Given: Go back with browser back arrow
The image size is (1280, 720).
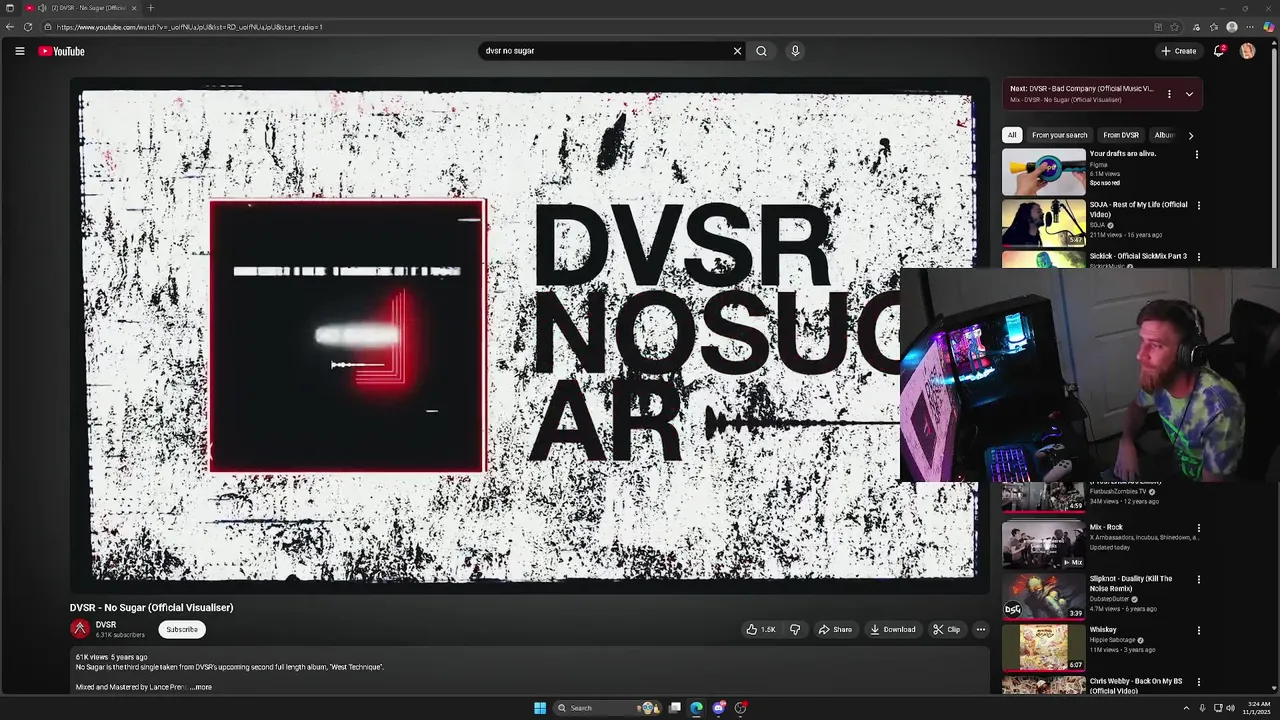Looking at the screenshot, I should pyautogui.click(x=10, y=27).
